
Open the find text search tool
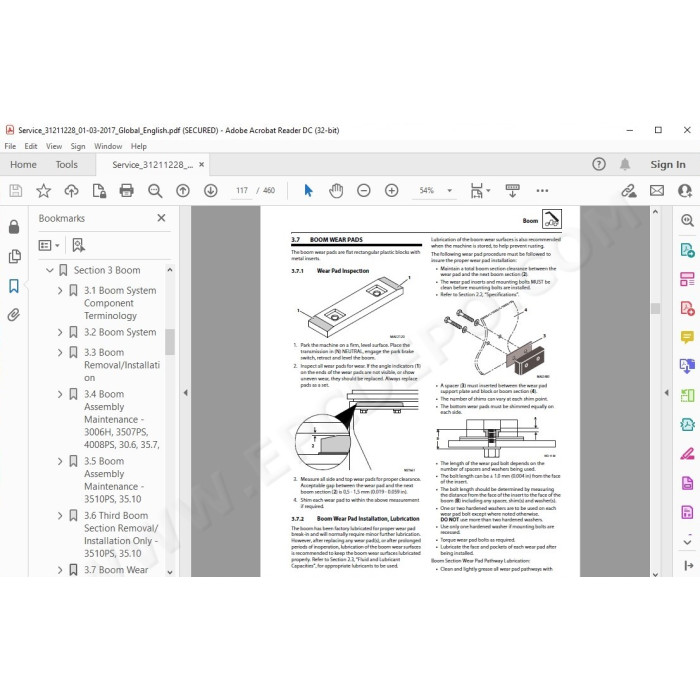155,191
